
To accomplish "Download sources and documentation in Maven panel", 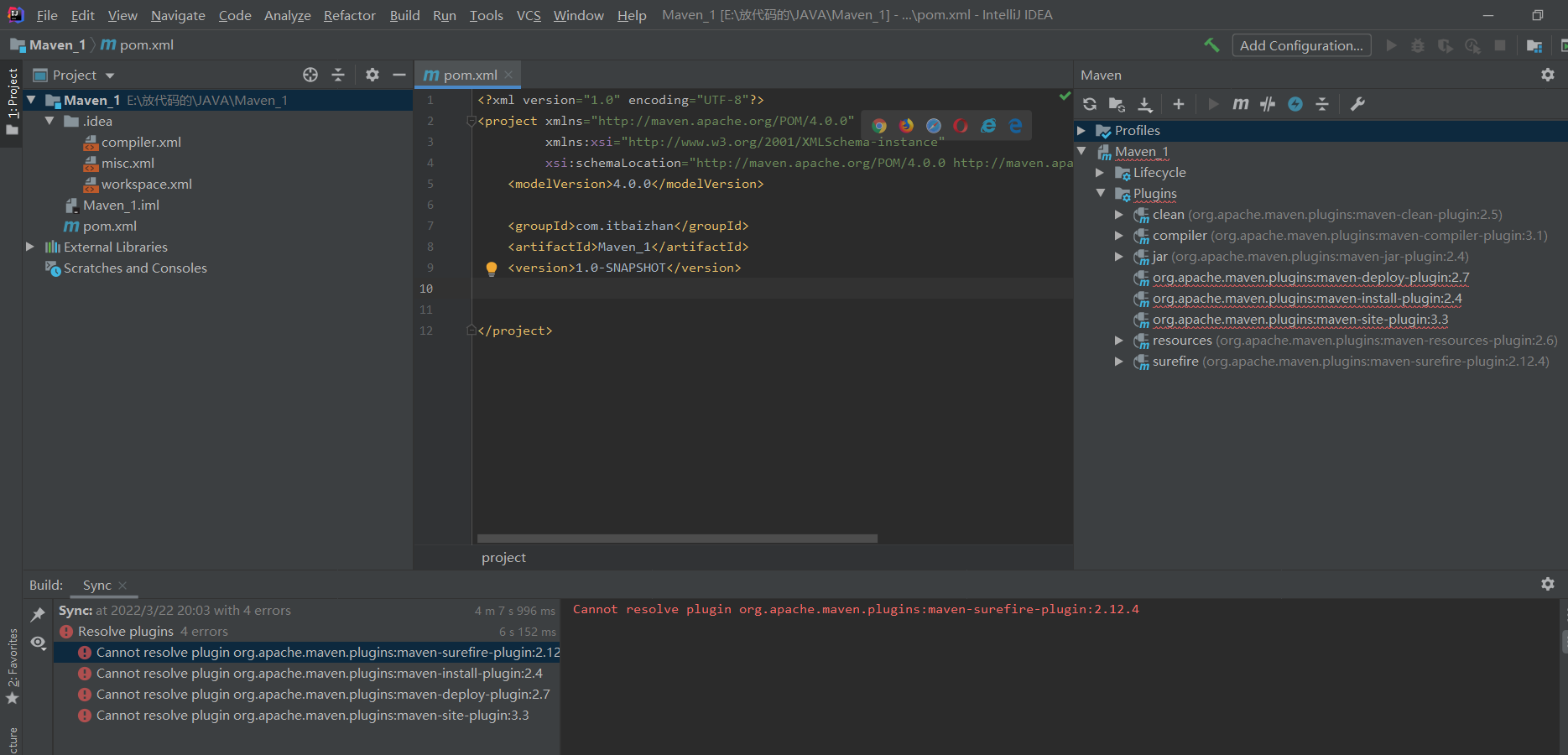I will coord(1145,104).
